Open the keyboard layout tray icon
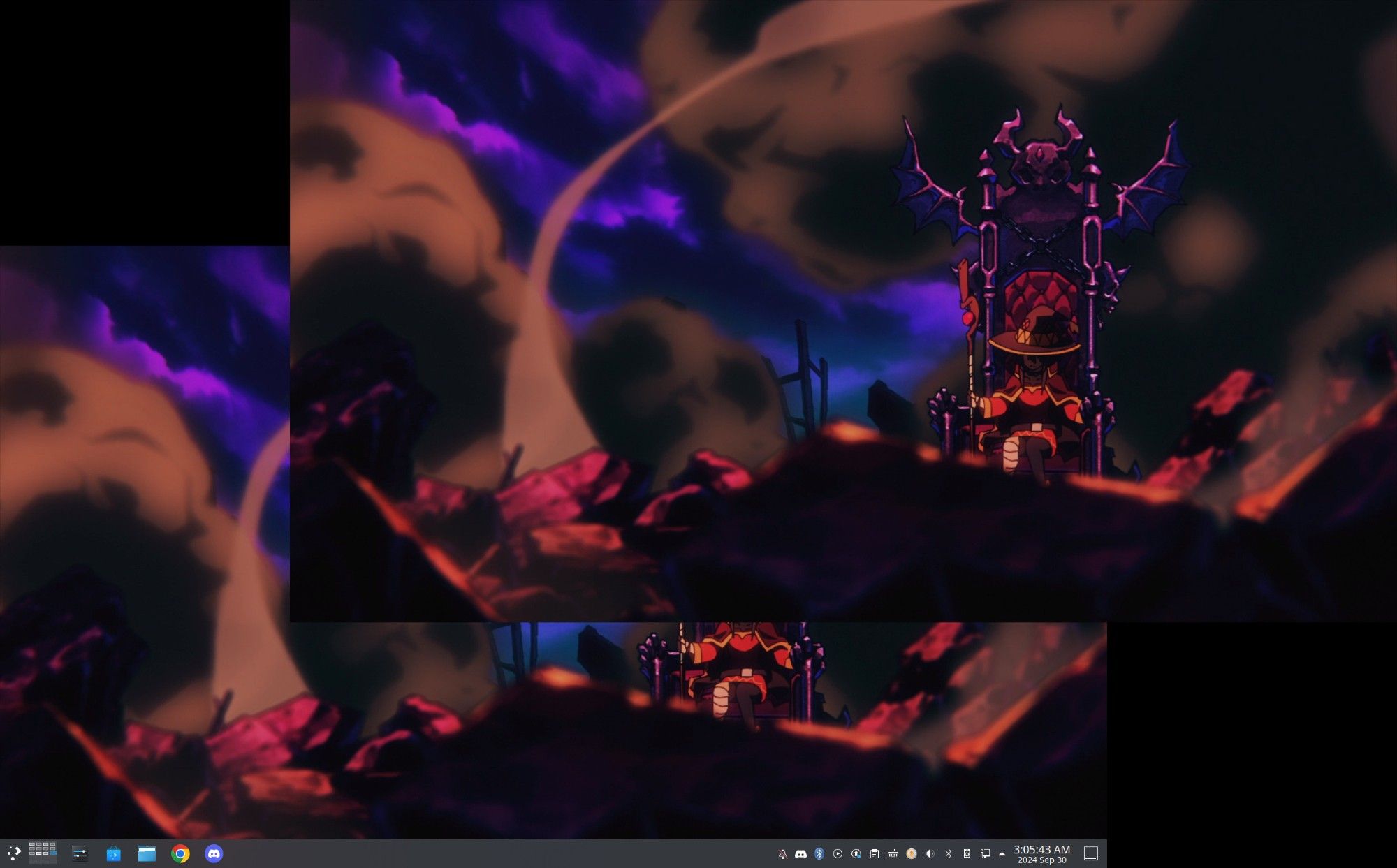 click(x=893, y=853)
